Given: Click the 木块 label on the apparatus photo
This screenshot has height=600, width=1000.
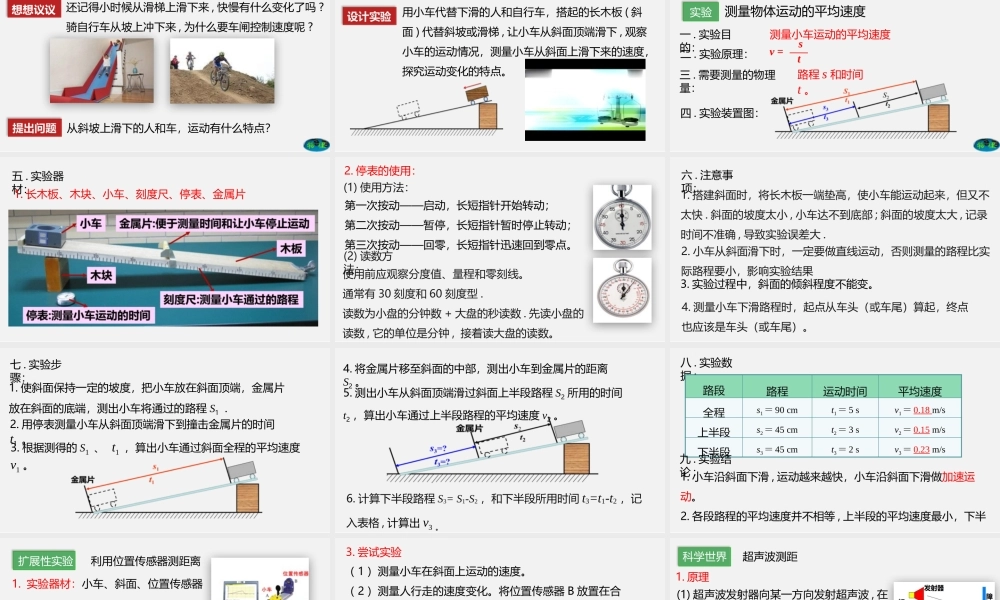Looking at the screenshot, I should (x=101, y=275).
